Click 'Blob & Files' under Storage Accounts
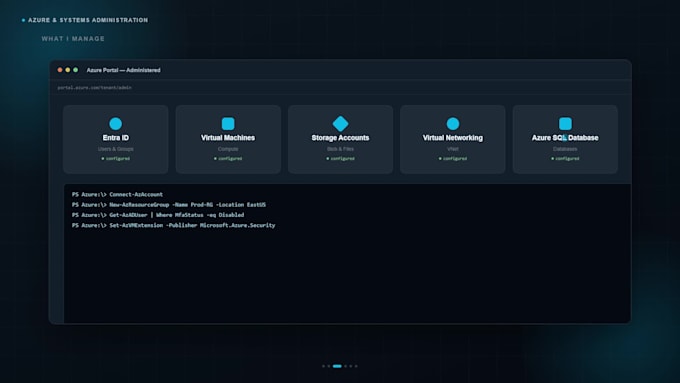The image size is (680, 383). (340, 149)
